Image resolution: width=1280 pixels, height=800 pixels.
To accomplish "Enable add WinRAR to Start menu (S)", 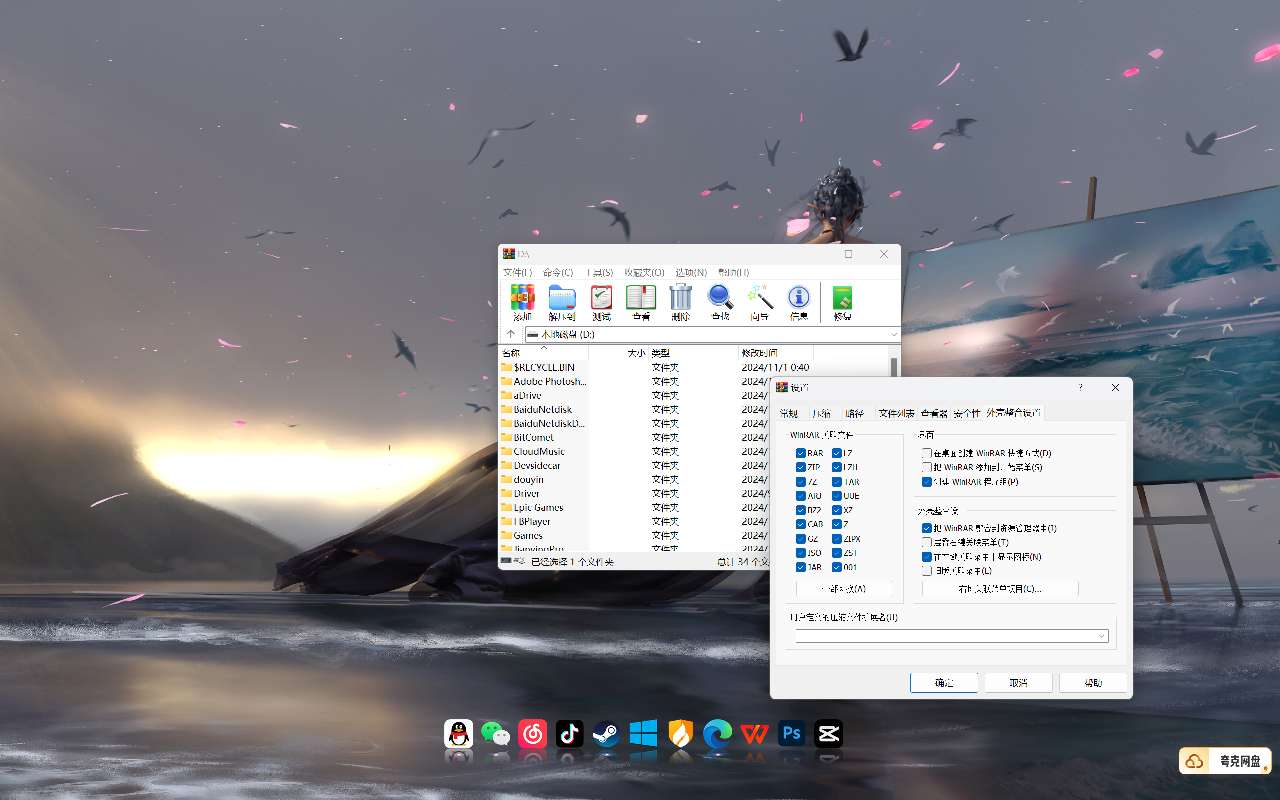I will (x=927, y=467).
